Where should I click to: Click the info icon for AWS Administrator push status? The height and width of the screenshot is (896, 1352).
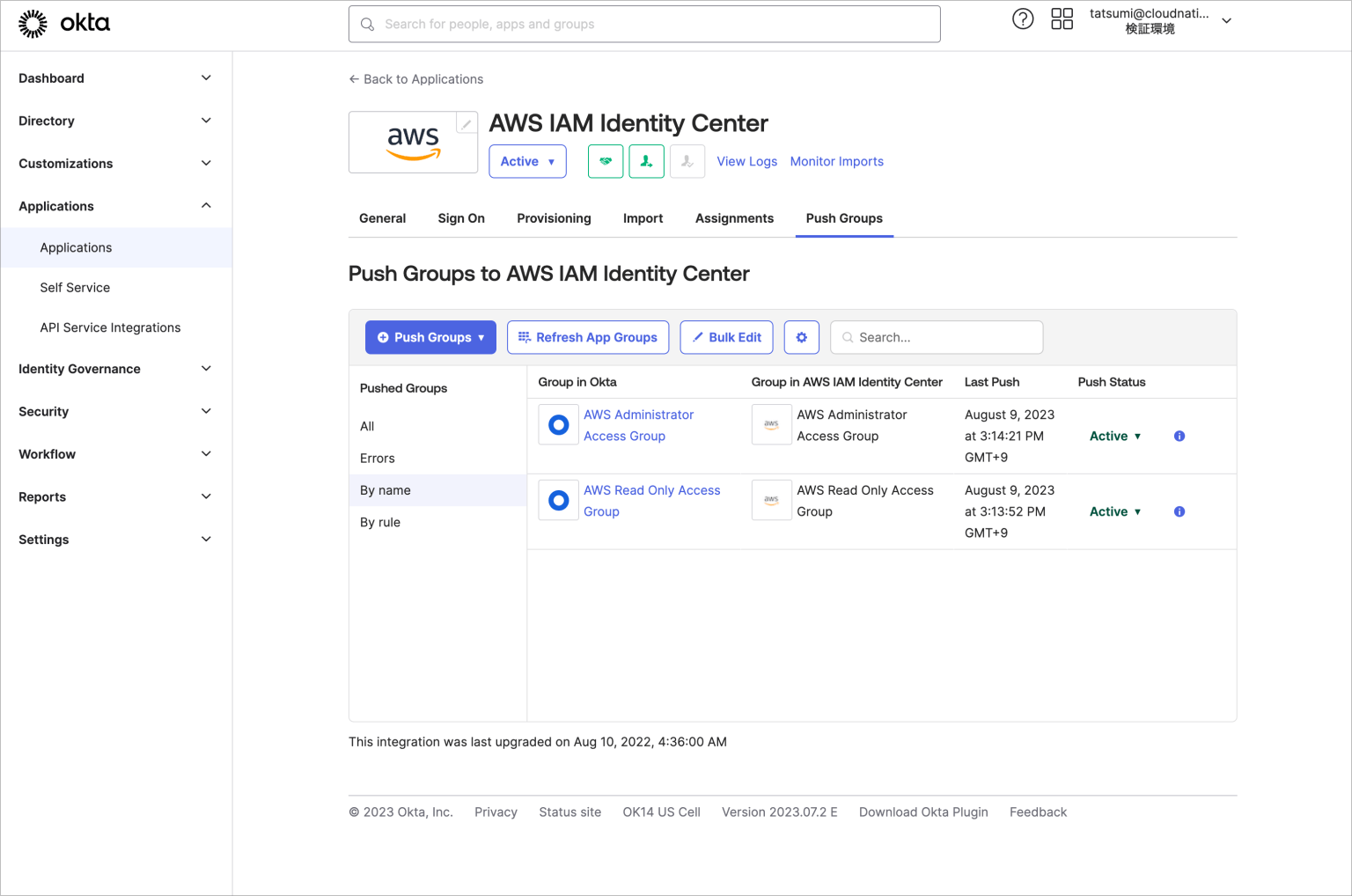click(x=1179, y=436)
